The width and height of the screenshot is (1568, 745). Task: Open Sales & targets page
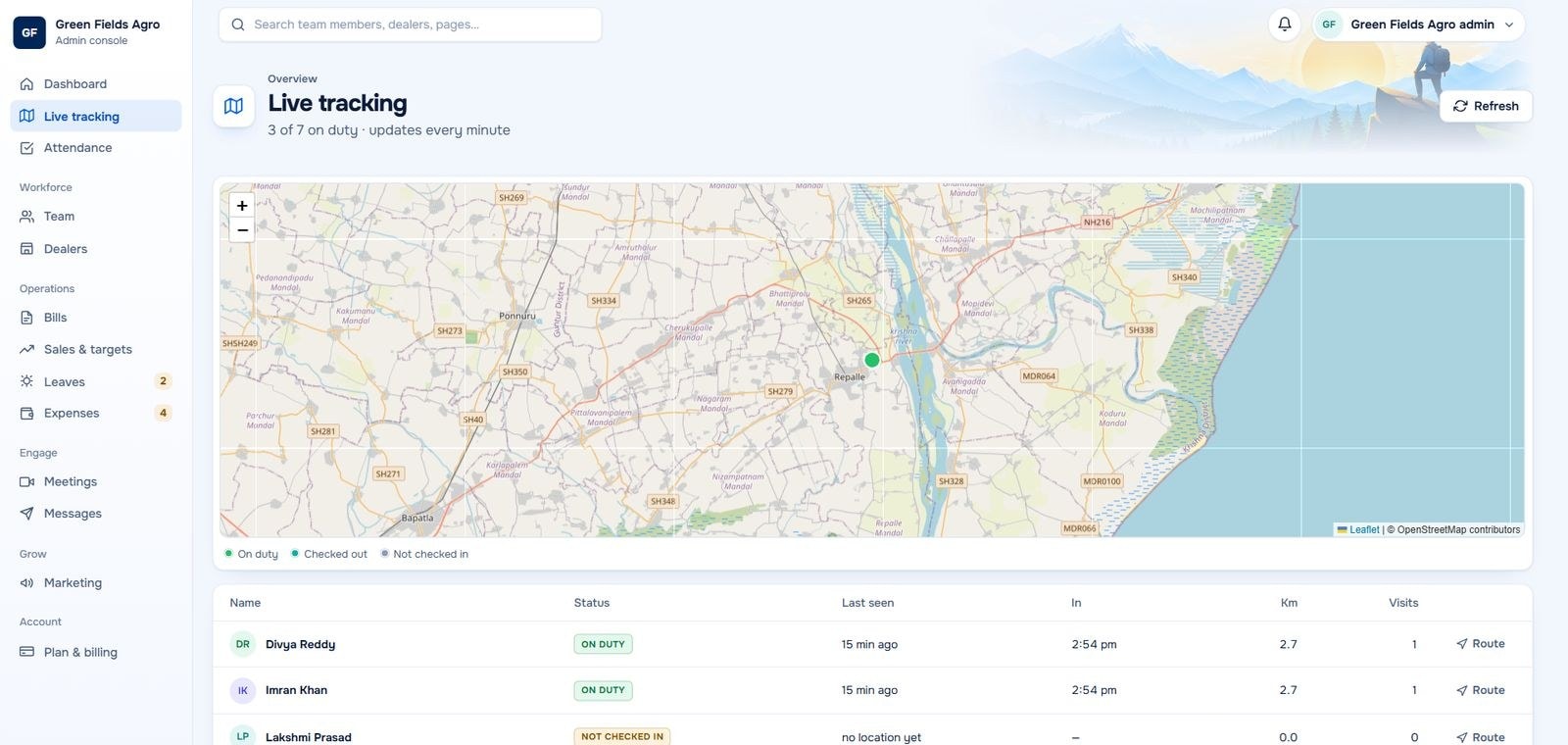tap(96, 349)
